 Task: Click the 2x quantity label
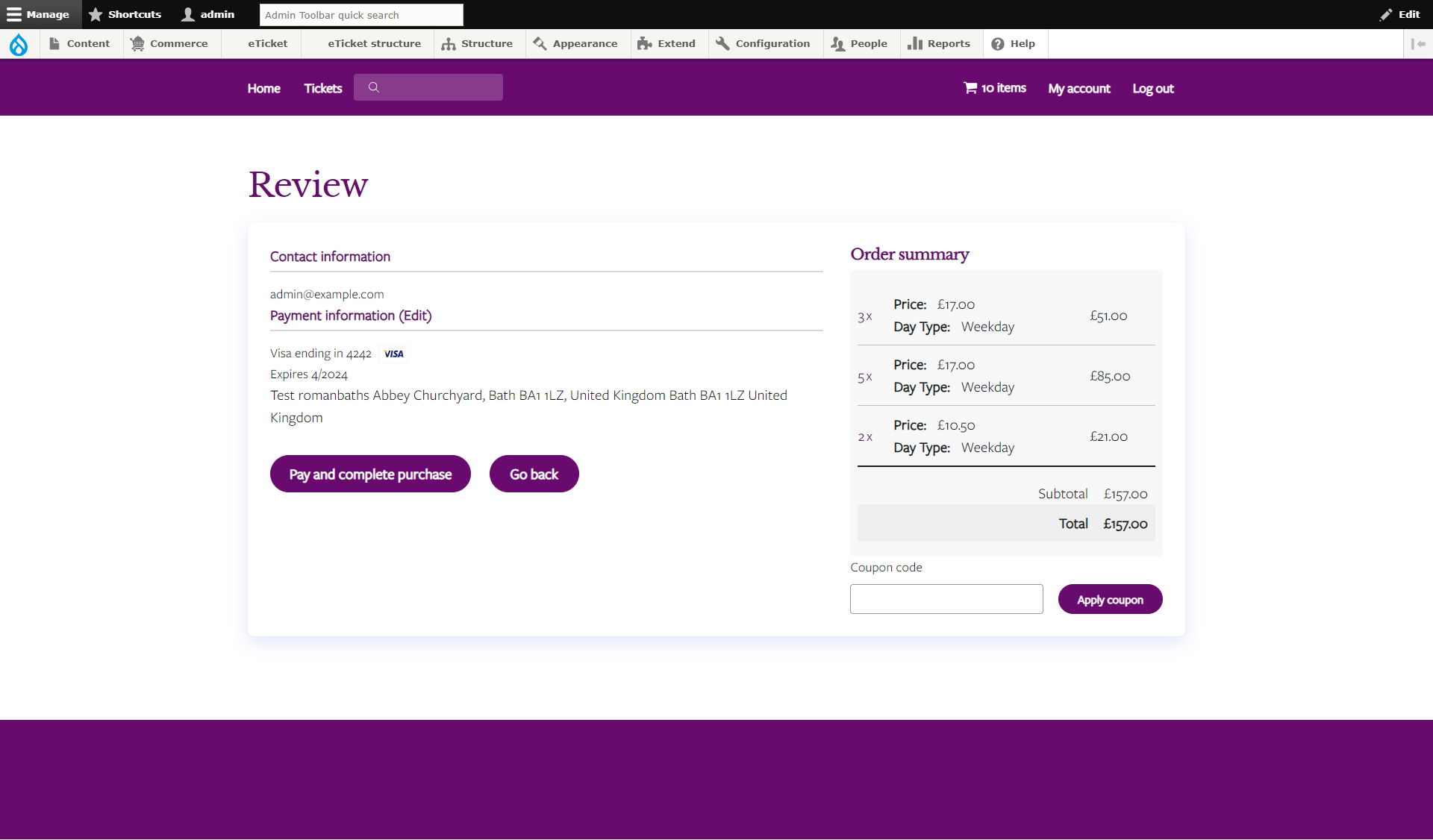point(865,437)
